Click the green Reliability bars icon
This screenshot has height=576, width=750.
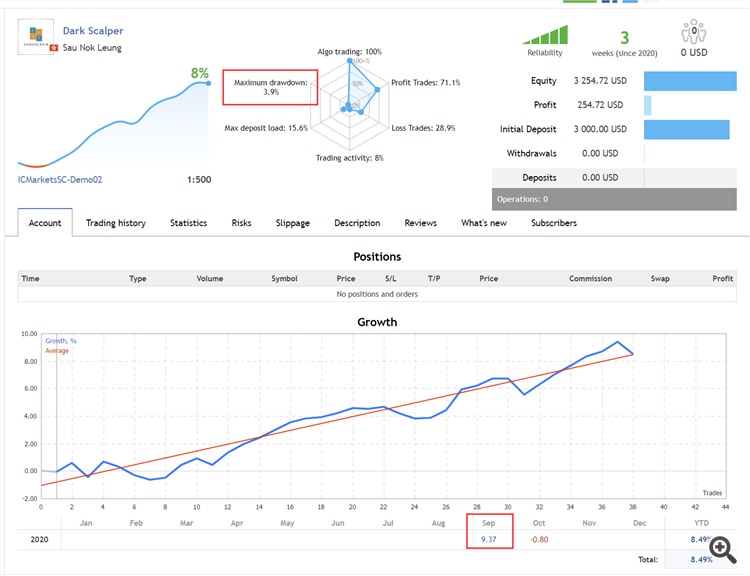(x=545, y=35)
